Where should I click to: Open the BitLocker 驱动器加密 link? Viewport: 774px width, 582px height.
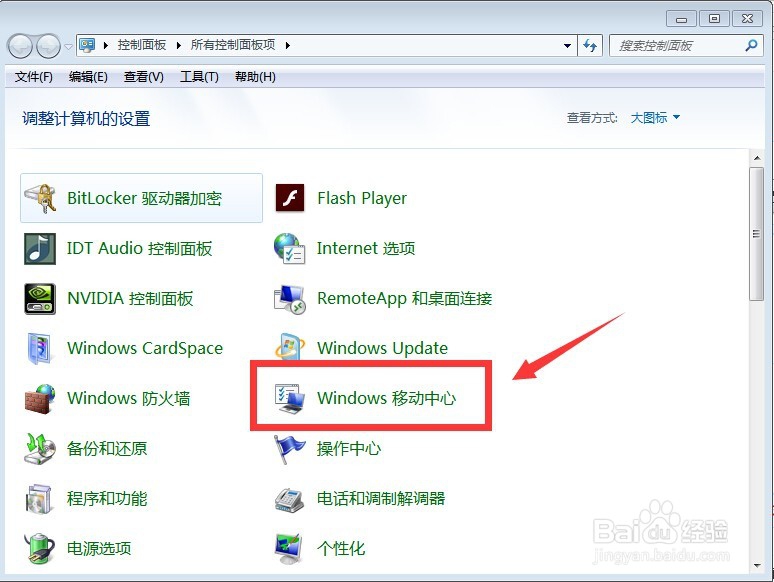point(144,198)
